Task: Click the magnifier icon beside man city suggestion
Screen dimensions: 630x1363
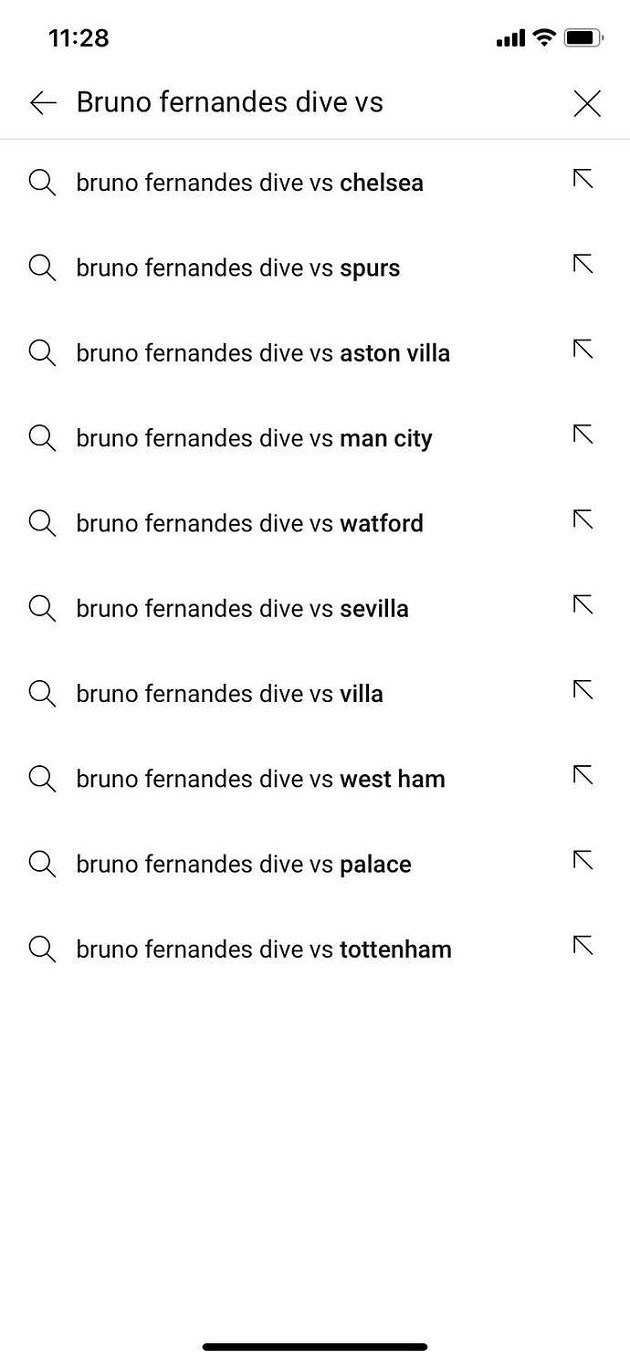Action: coord(41,438)
